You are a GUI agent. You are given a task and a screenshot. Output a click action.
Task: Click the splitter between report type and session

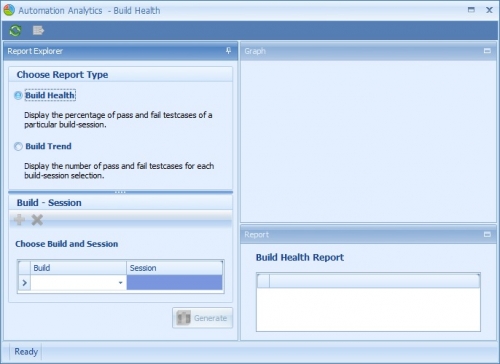[x=120, y=192]
